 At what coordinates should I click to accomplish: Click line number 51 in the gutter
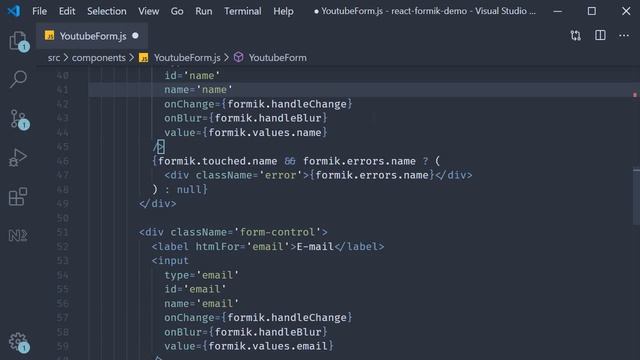pyautogui.click(x=62, y=232)
